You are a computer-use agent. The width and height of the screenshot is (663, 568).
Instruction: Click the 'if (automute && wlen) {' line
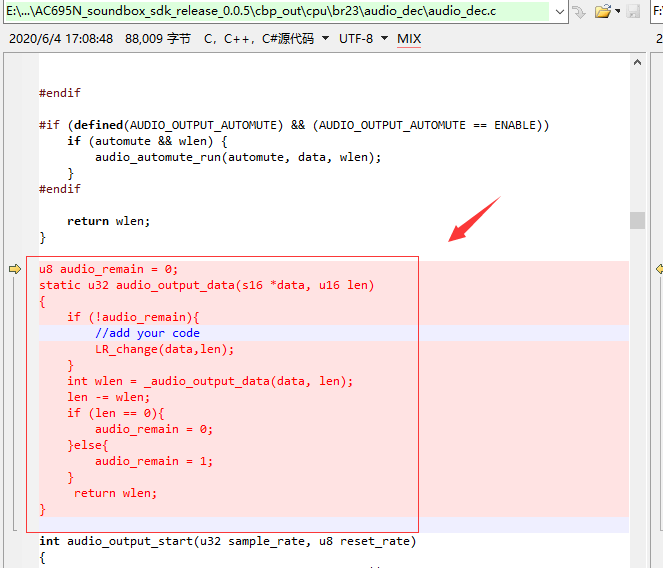coord(147,141)
